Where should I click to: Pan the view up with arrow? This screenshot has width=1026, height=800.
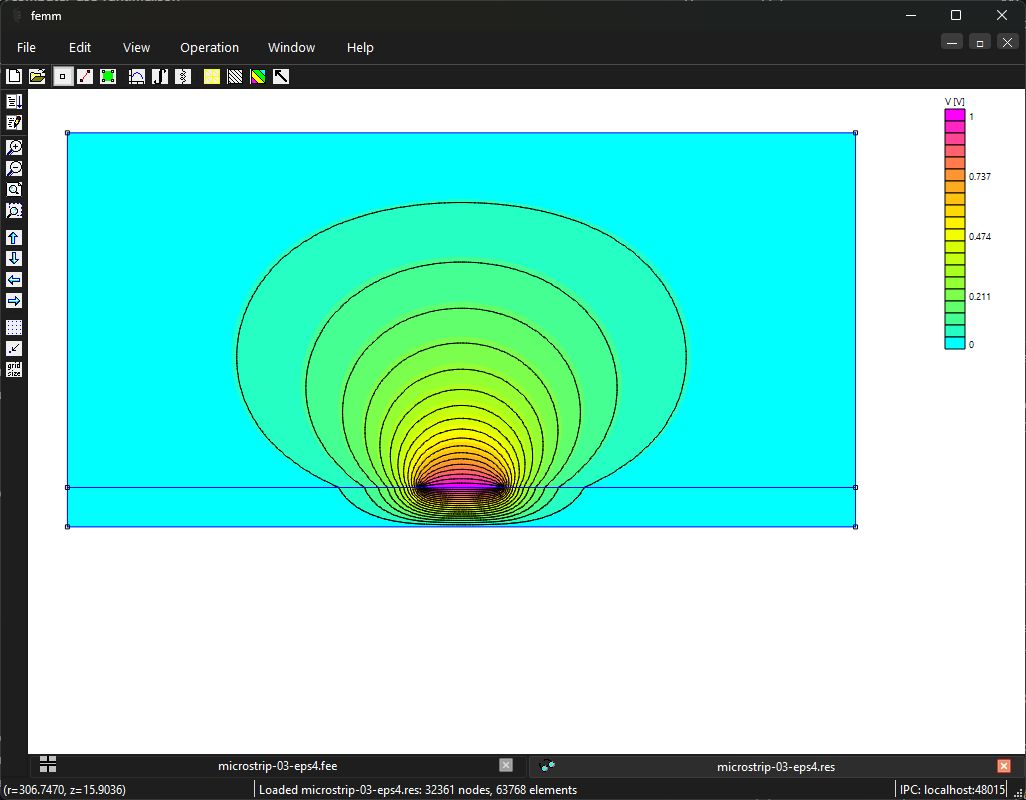point(14,237)
